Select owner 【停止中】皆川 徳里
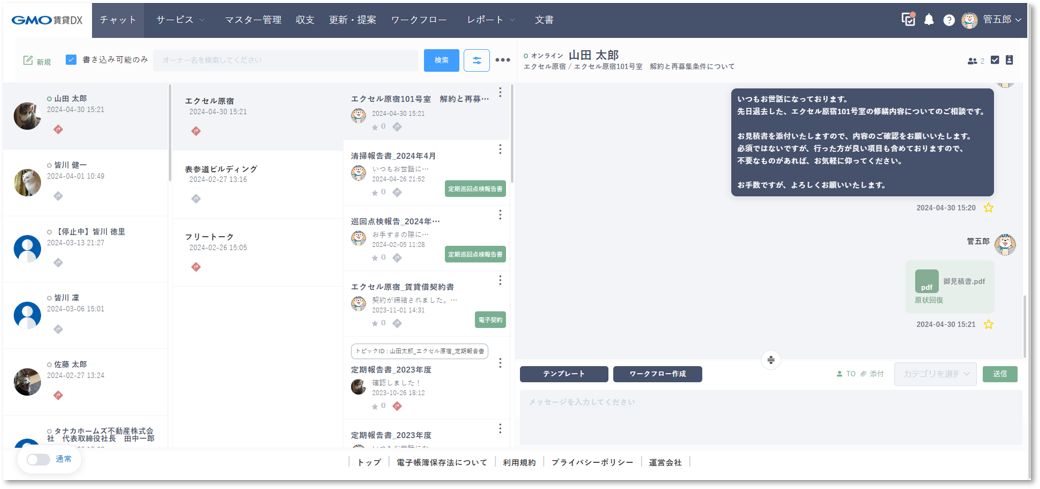This screenshot has width=1040, height=489. [x=85, y=249]
